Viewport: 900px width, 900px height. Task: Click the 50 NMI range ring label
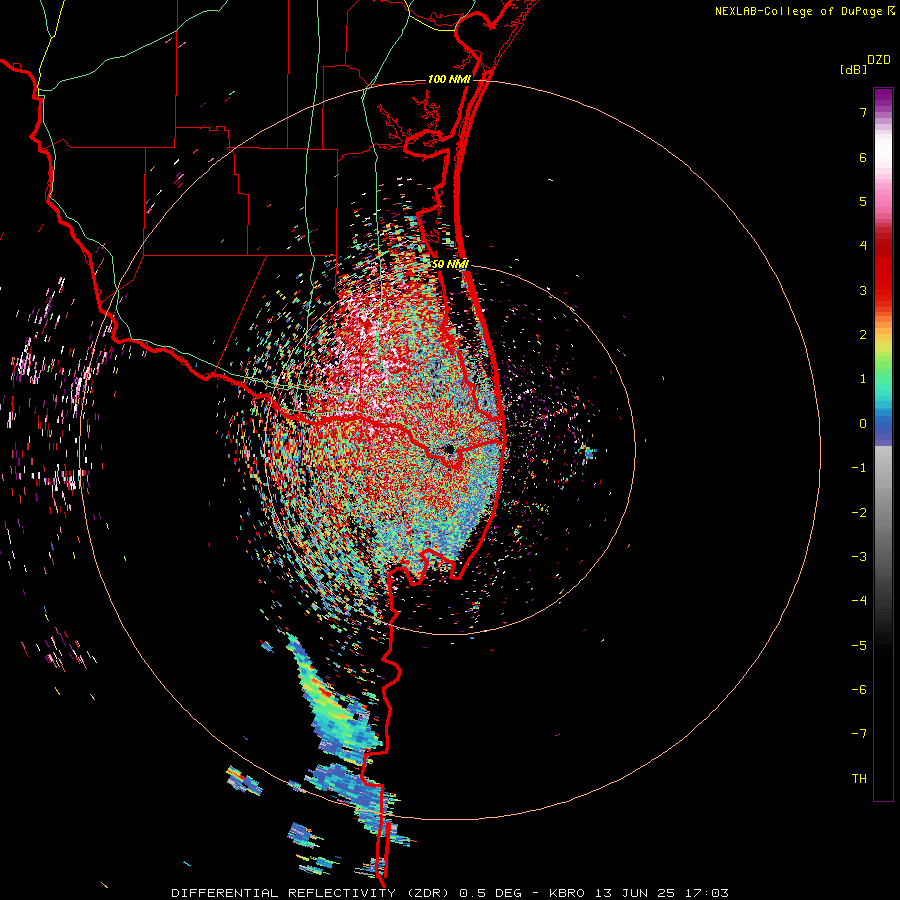(x=450, y=265)
